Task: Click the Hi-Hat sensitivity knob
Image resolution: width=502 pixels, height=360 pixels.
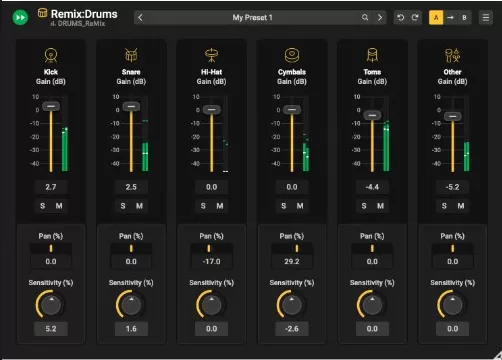Action: pos(211,305)
